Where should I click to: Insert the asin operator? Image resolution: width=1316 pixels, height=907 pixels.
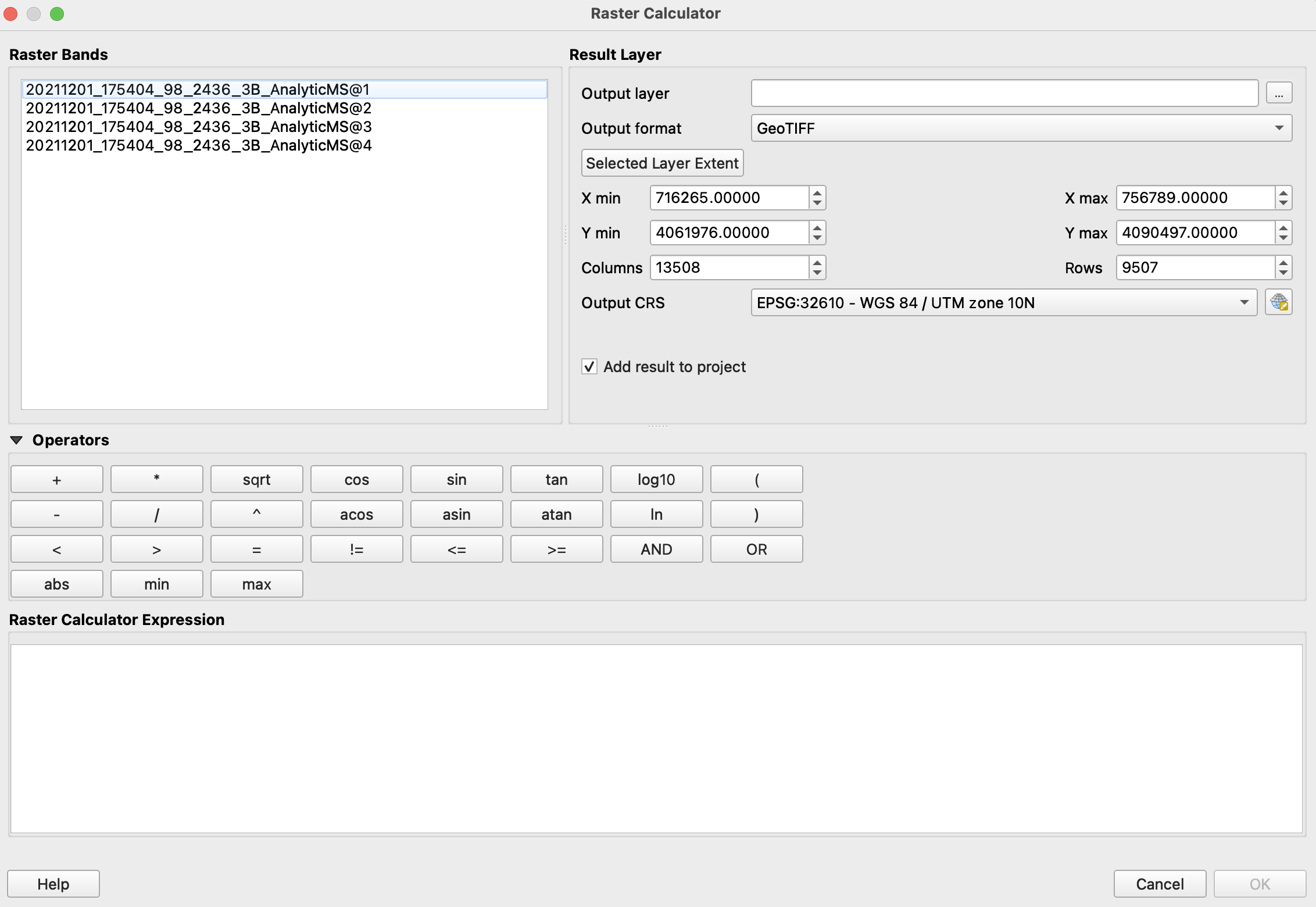[457, 514]
